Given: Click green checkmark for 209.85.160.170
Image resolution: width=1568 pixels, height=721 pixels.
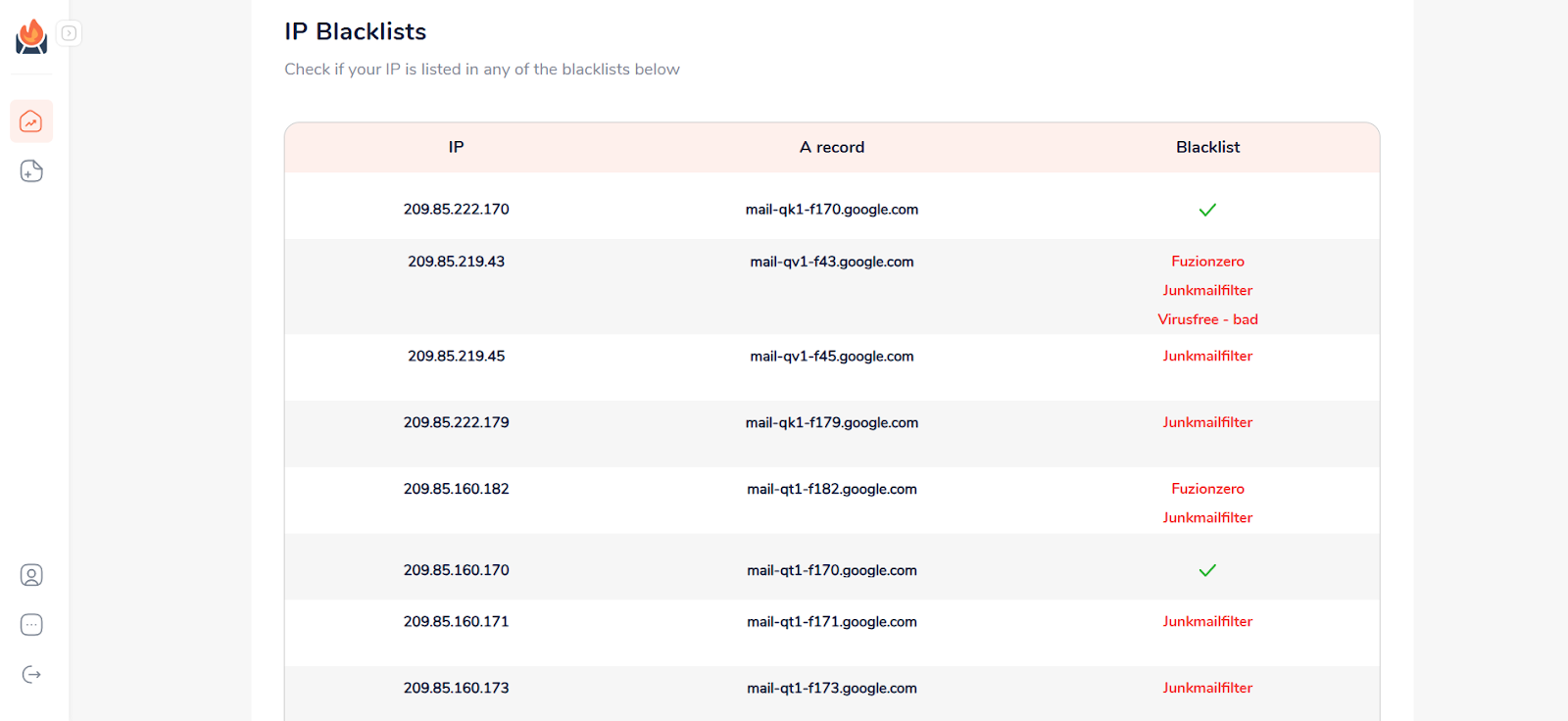Looking at the screenshot, I should coord(1207,570).
